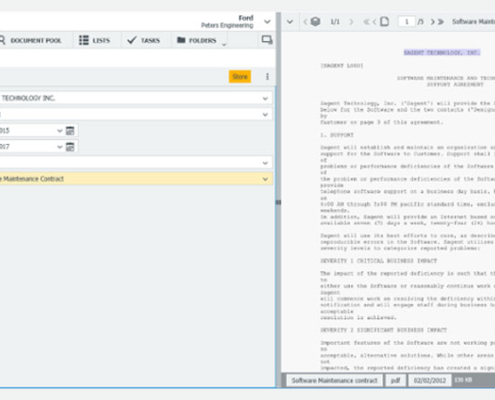Image resolution: width=495 pixels, height=400 pixels.
Task: Click the SEVERITY 1 CRITICAL BUSINESS IMPACT heading
Action: pyautogui.click(x=379, y=261)
